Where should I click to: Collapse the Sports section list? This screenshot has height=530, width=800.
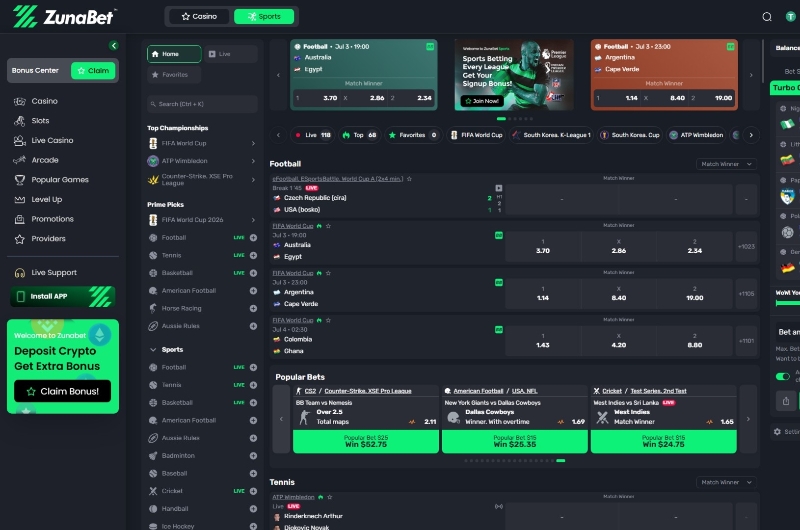[153, 350]
